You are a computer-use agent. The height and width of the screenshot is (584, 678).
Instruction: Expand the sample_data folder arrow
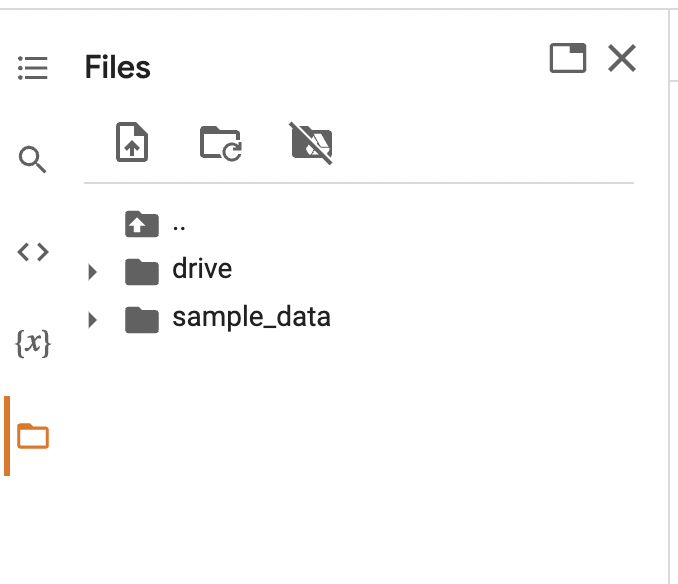pos(93,320)
